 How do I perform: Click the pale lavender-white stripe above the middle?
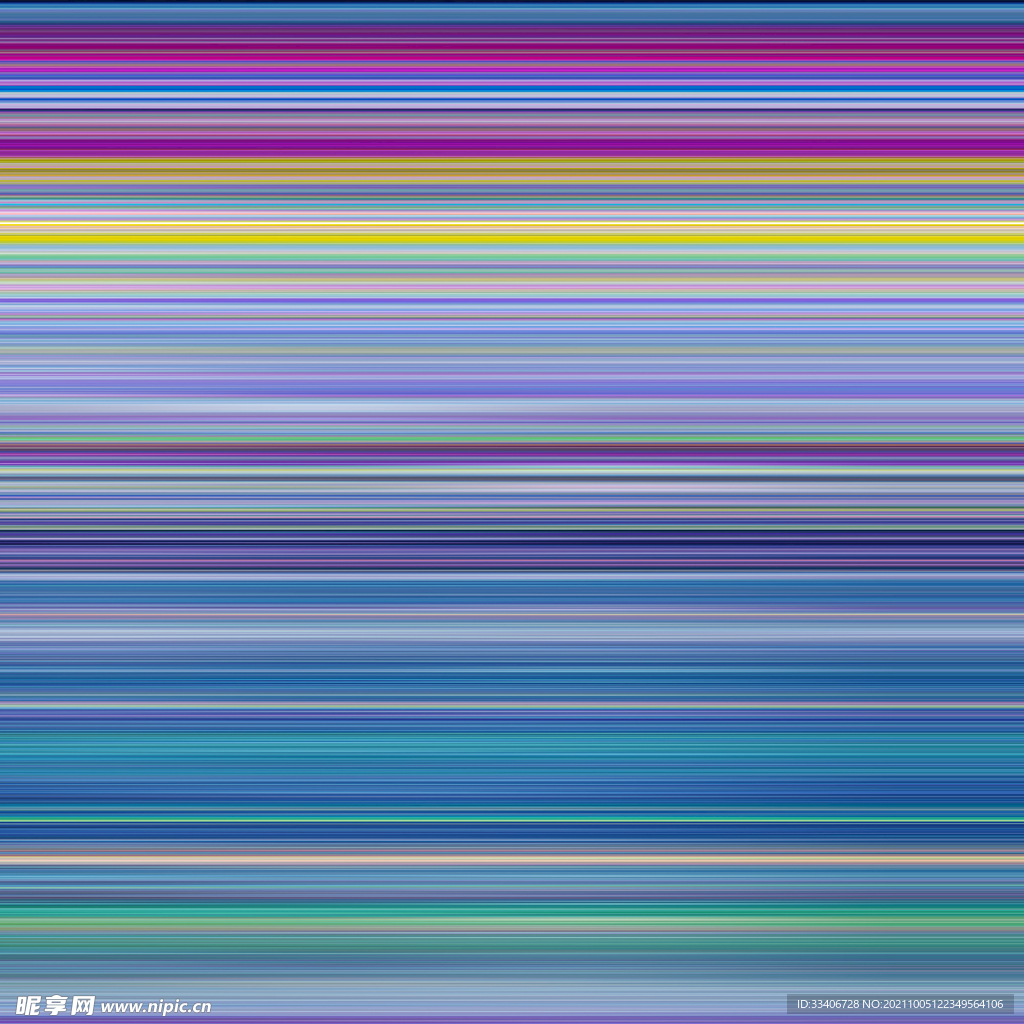click(512, 408)
